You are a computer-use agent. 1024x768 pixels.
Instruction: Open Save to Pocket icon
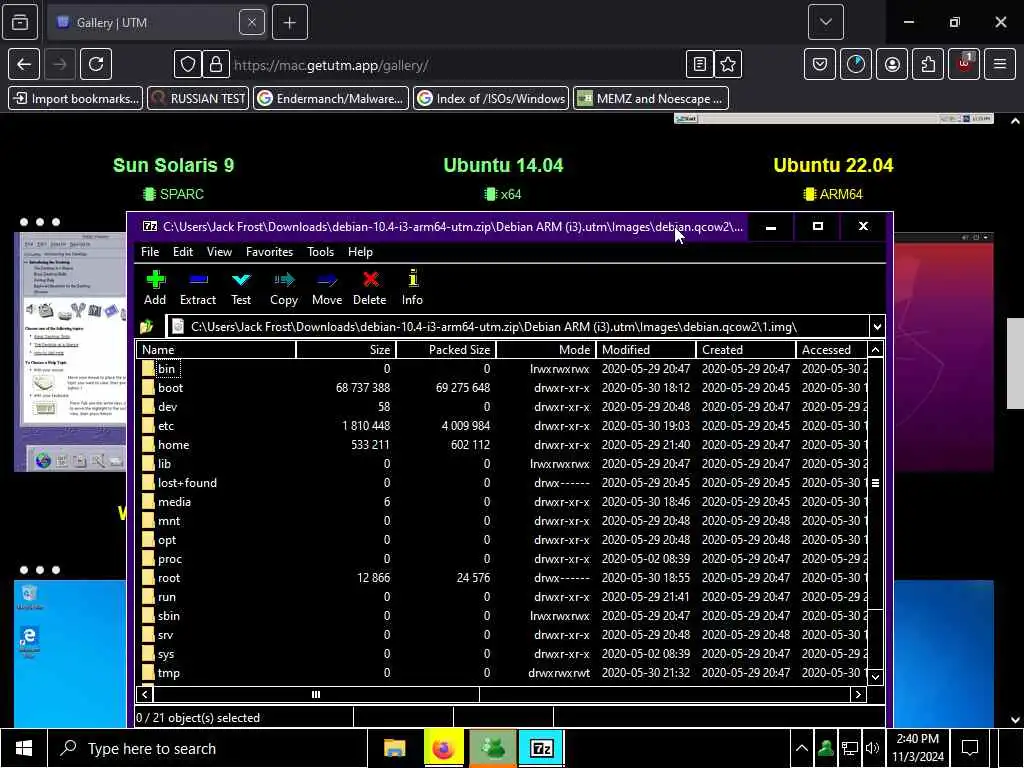[820, 64]
